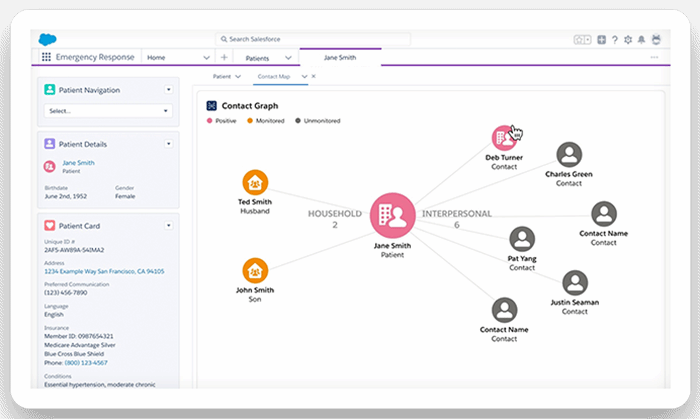
Task: Open the notifications bell
Action: point(642,39)
